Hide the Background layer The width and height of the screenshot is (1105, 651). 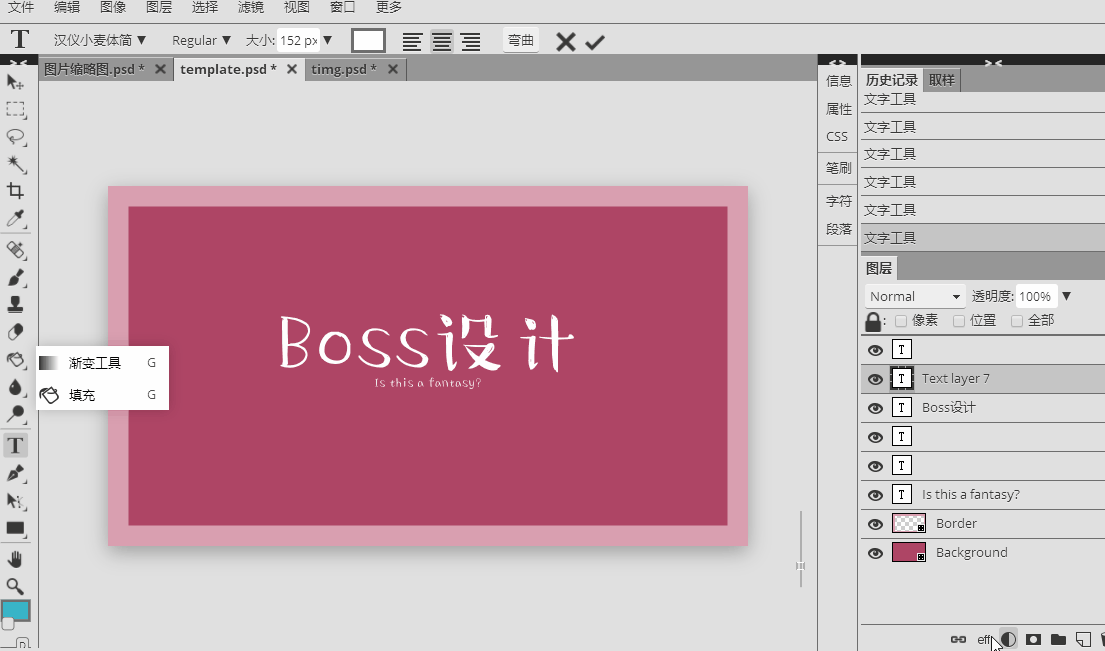tap(875, 553)
